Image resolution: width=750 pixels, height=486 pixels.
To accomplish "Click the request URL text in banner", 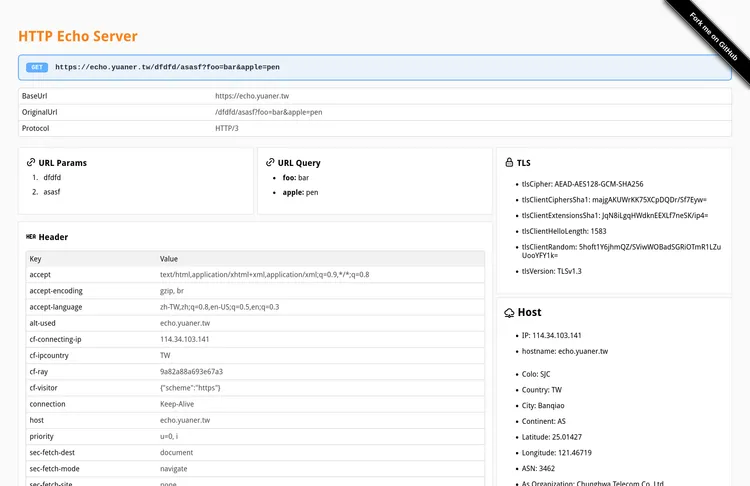I will pyautogui.click(x=167, y=67).
